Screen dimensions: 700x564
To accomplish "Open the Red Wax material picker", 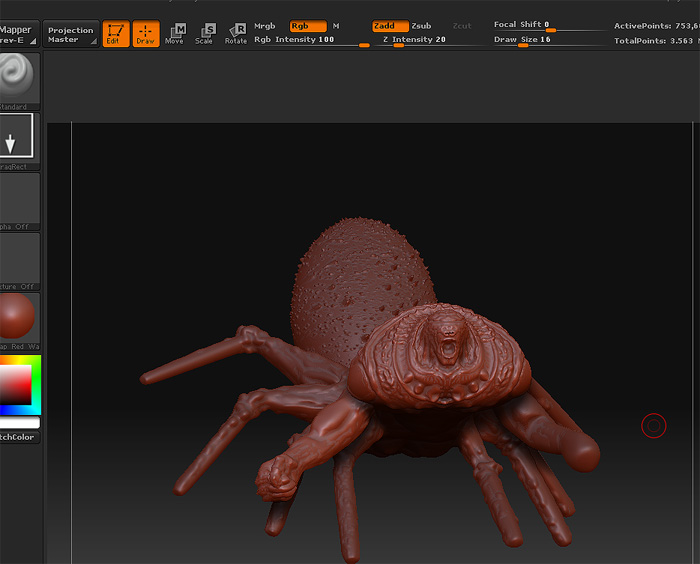I will (x=18, y=316).
